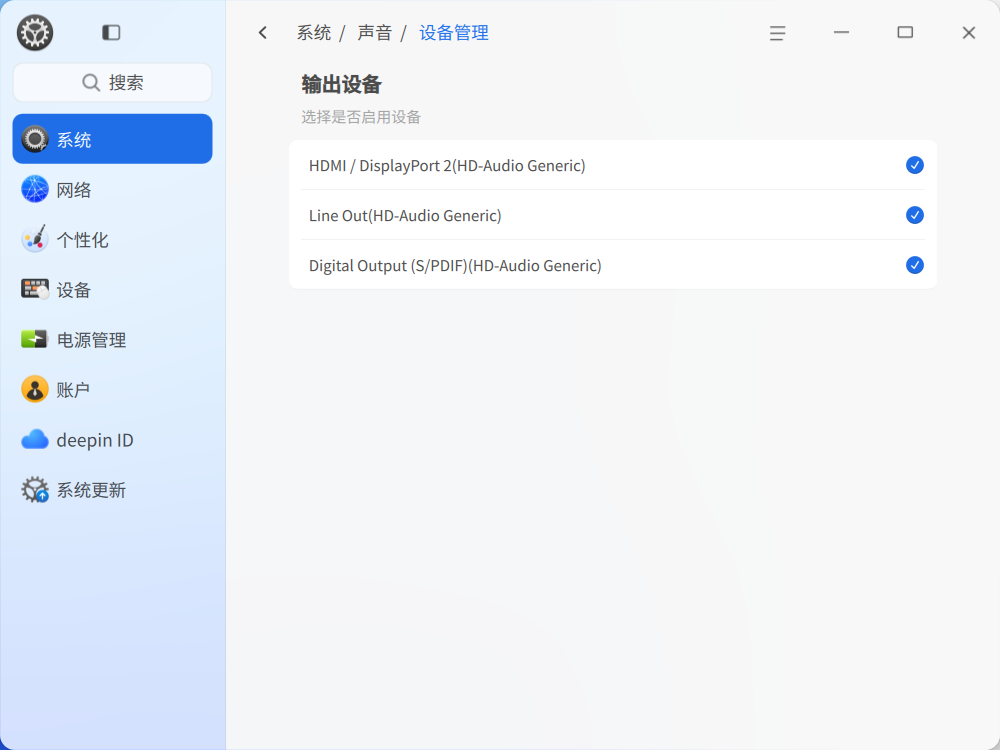Open 账户 user account icon

[34, 389]
